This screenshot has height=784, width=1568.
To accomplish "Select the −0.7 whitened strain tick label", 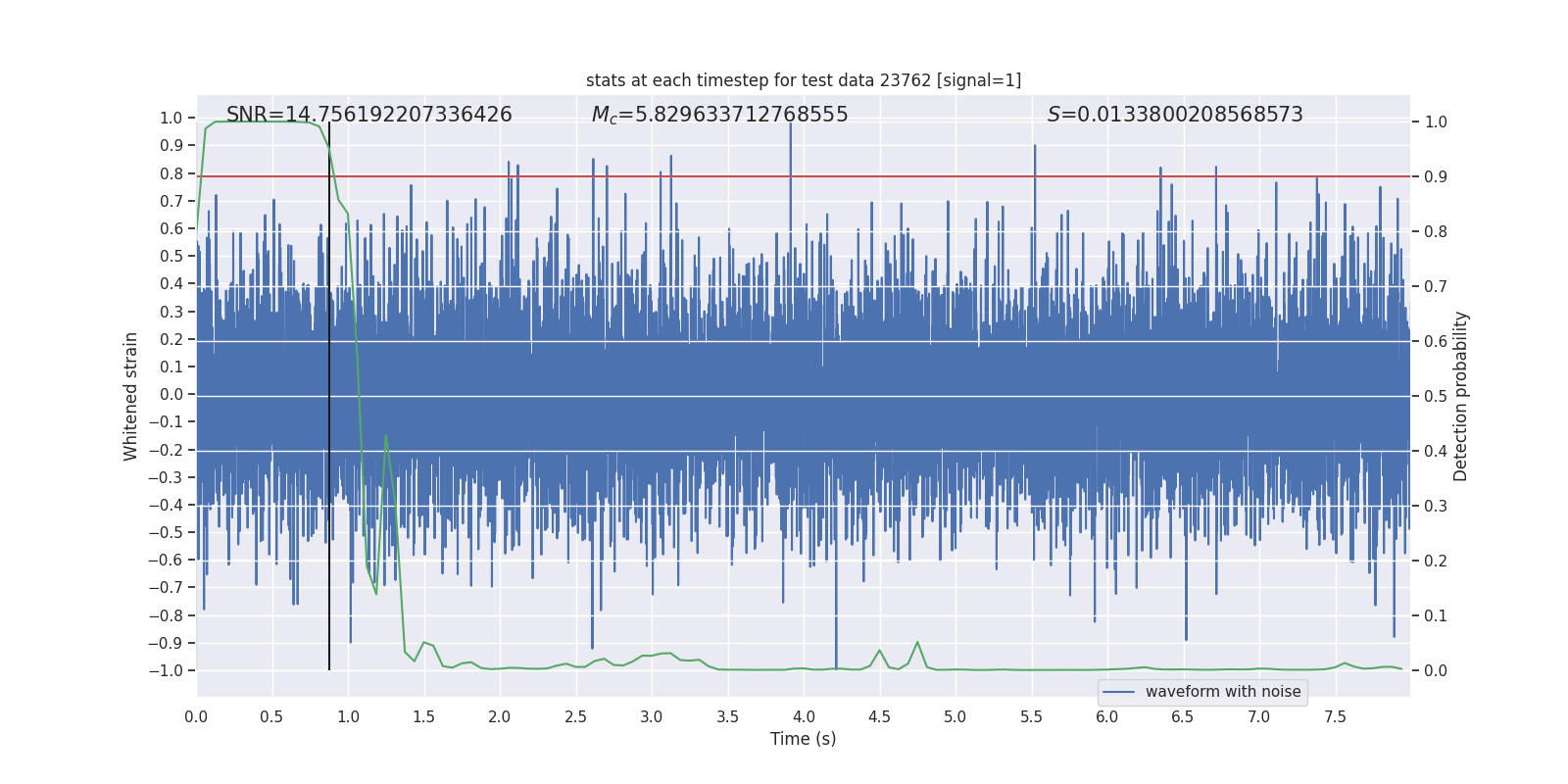I will pos(166,587).
